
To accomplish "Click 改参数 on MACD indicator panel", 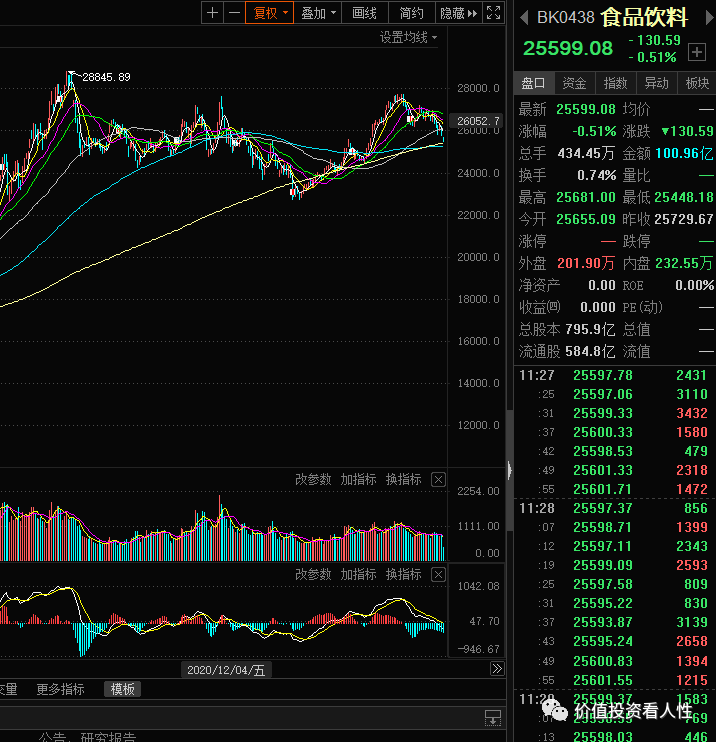I will point(313,574).
